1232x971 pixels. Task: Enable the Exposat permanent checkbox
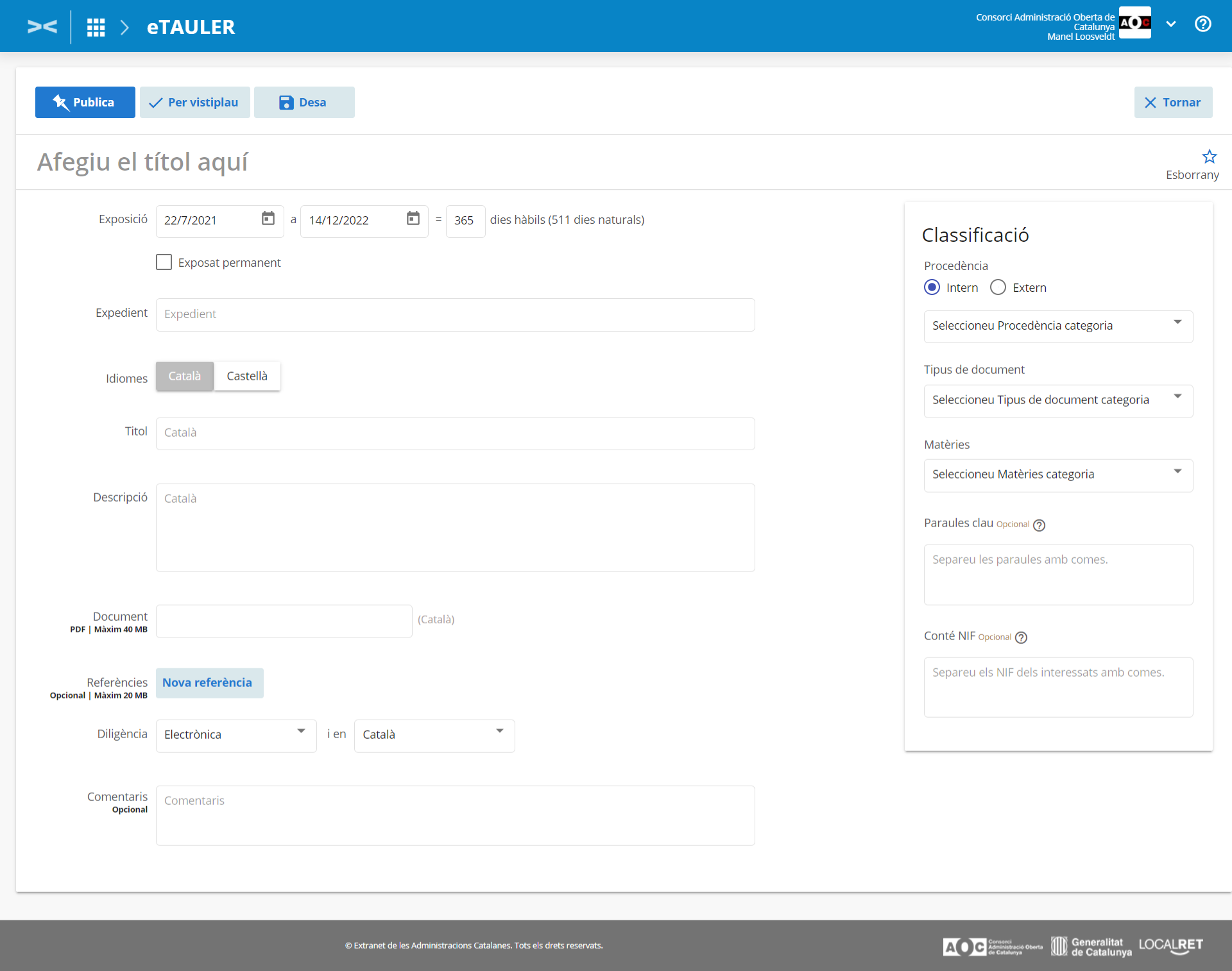click(164, 262)
